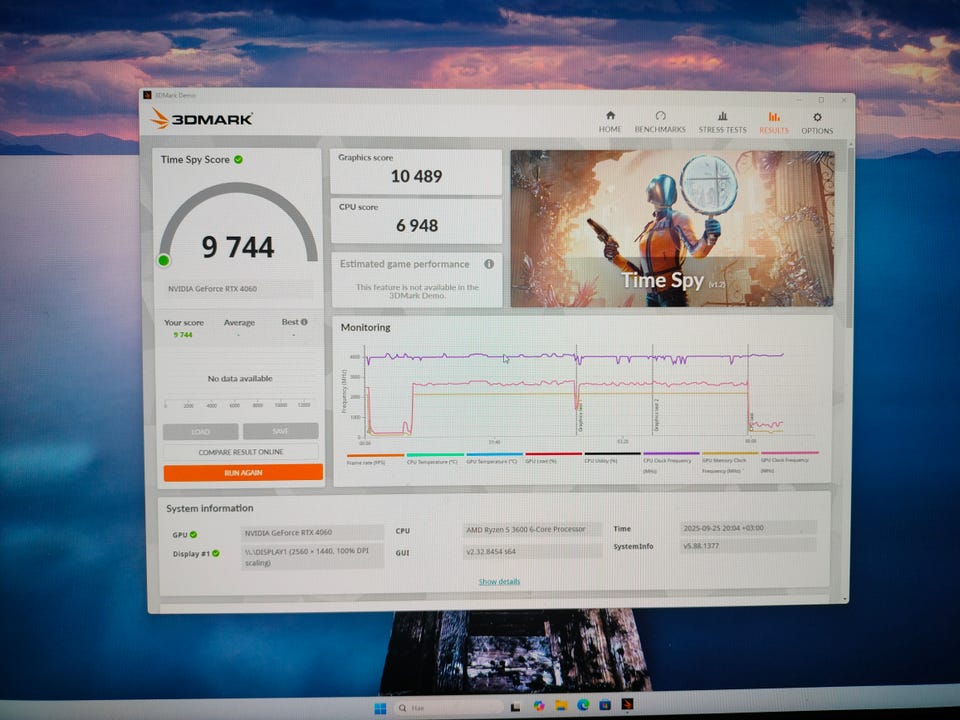Click the GPU field in System information
The image size is (960, 720).
pos(312,533)
